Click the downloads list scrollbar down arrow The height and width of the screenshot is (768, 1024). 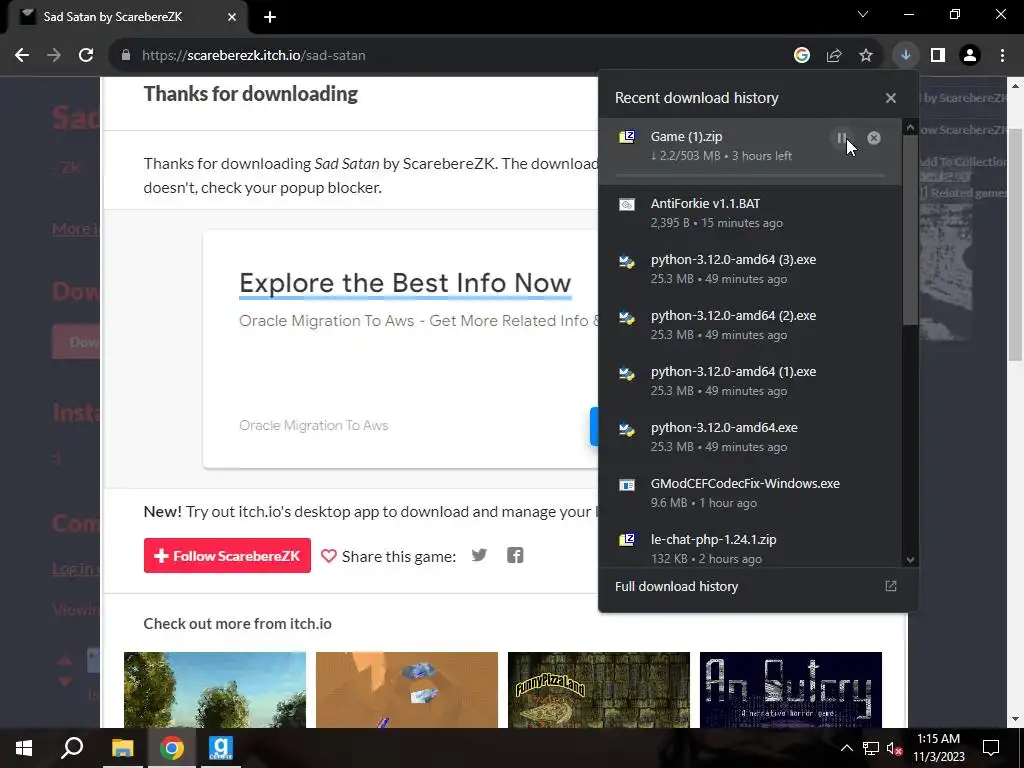910,560
